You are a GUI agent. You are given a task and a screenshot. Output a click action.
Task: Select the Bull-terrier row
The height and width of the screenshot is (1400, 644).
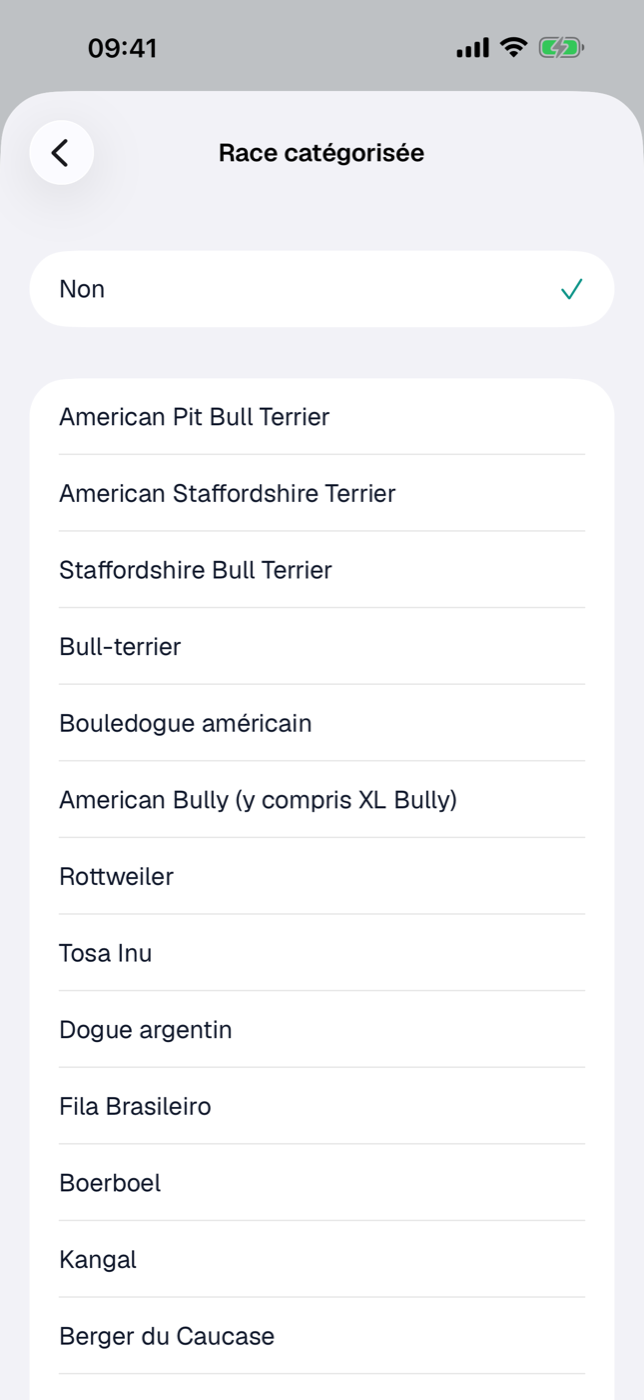pos(322,647)
